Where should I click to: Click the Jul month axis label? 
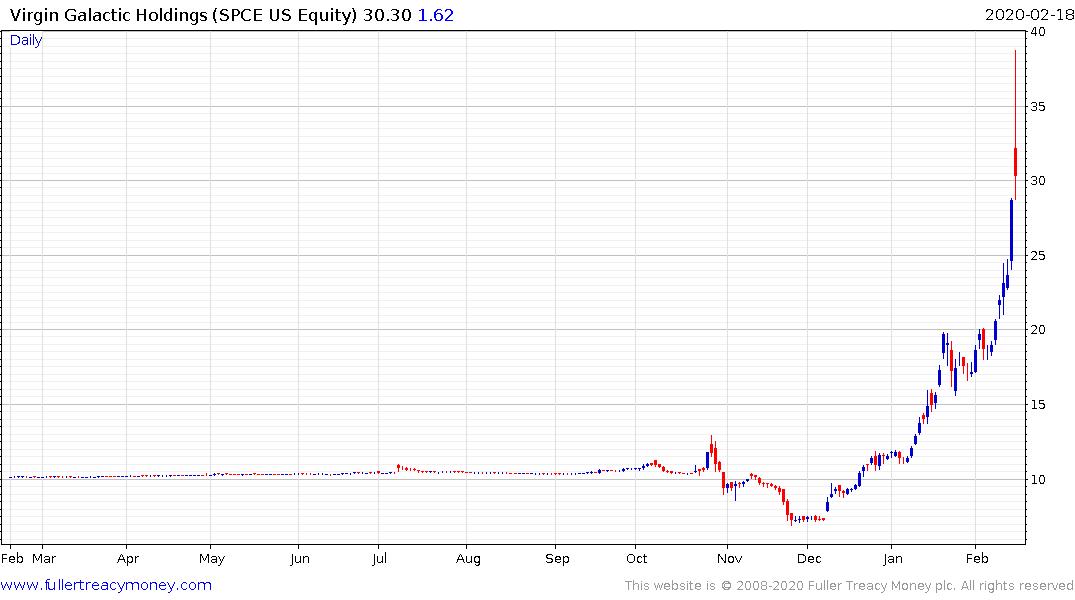(x=379, y=558)
